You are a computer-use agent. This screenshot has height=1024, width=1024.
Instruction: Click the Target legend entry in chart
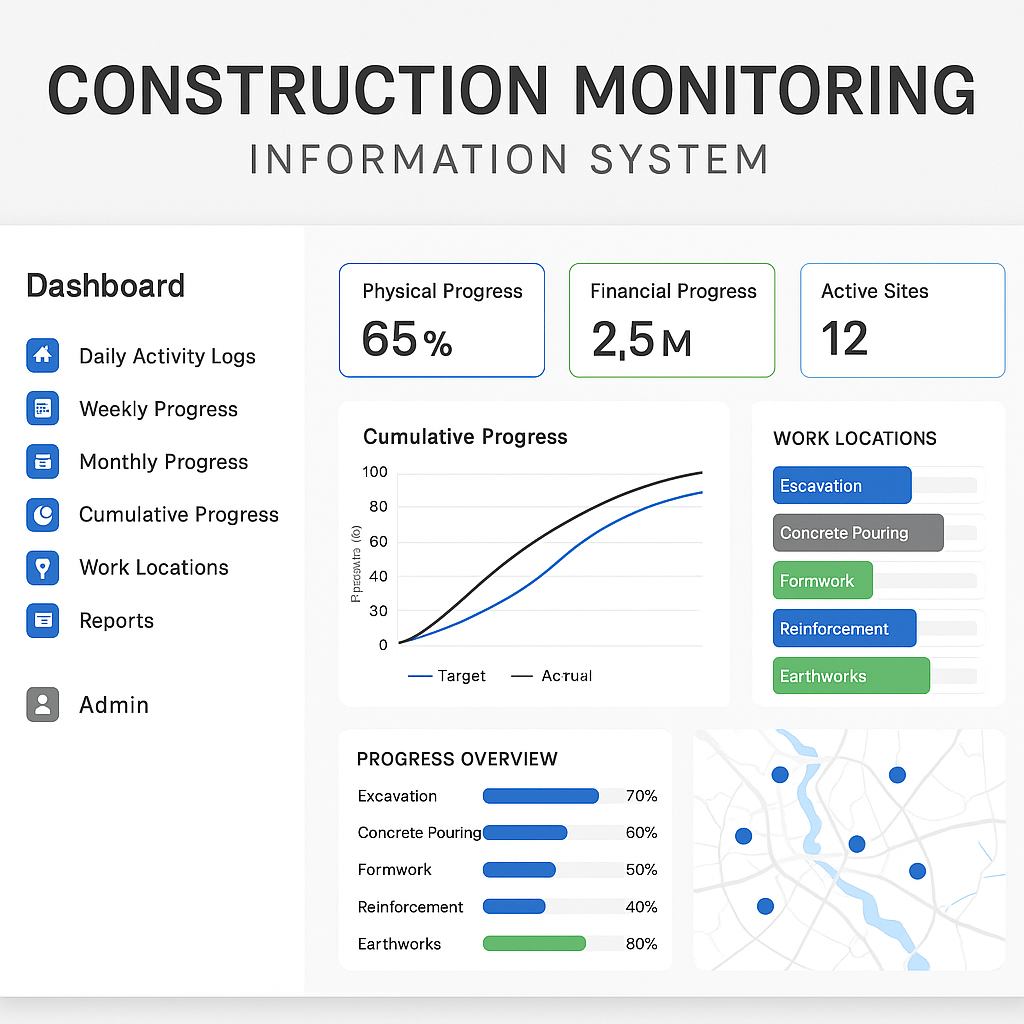point(447,676)
